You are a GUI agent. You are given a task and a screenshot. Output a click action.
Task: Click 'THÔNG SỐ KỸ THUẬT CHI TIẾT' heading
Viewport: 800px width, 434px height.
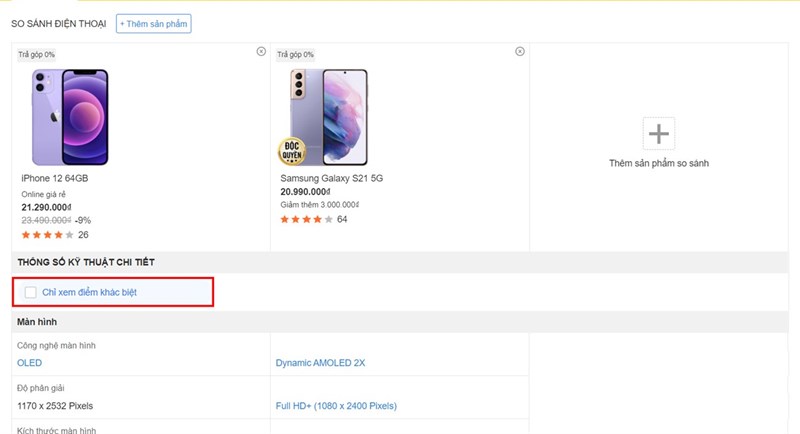pyautogui.click(x=85, y=262)
